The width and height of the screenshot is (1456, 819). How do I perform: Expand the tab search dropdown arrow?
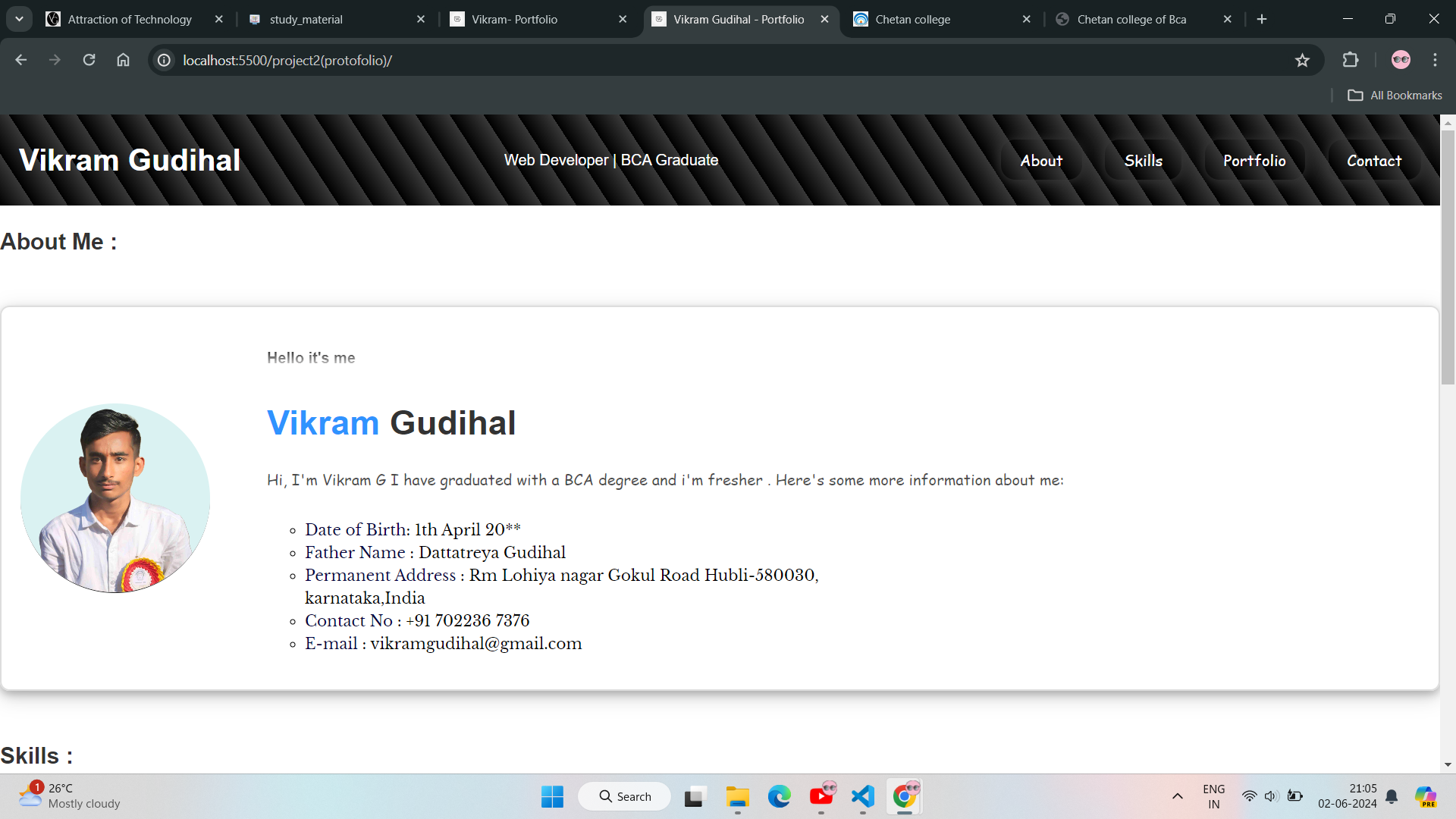(19, 19)
